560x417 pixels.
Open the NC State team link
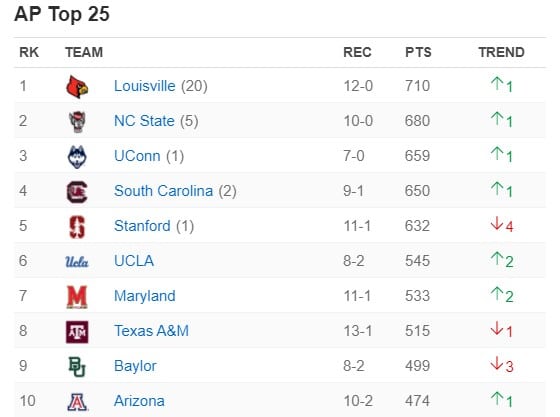pyautogui.click(x=144, y=121)
